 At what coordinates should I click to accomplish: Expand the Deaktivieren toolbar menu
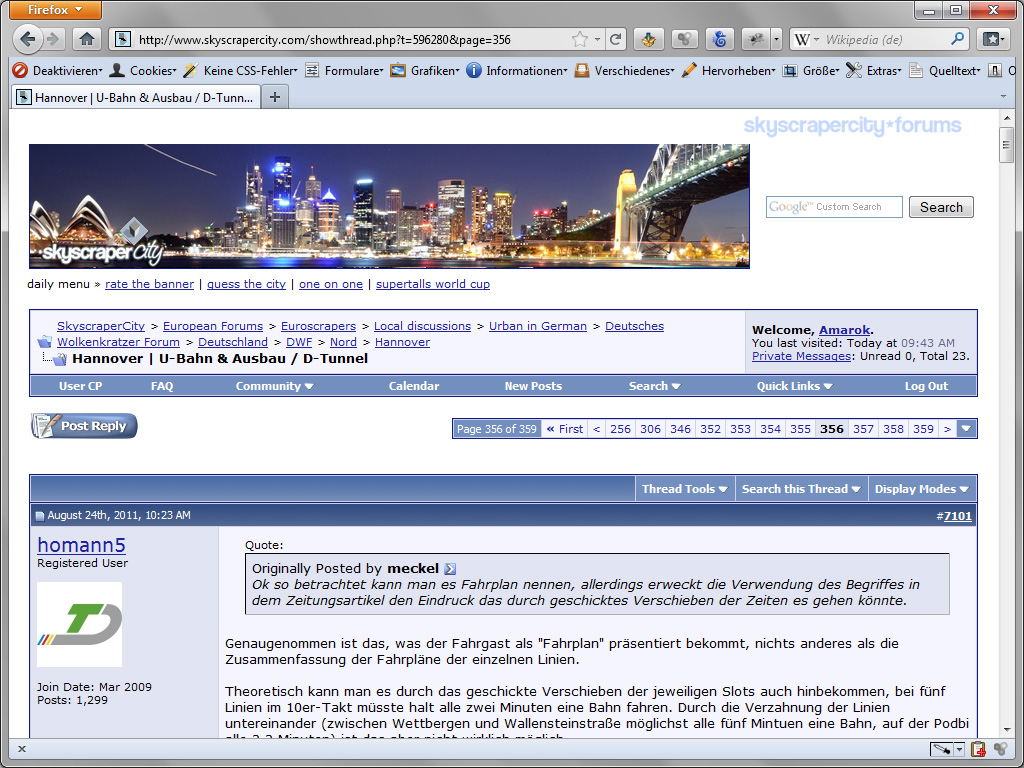[x=57, y=70]
